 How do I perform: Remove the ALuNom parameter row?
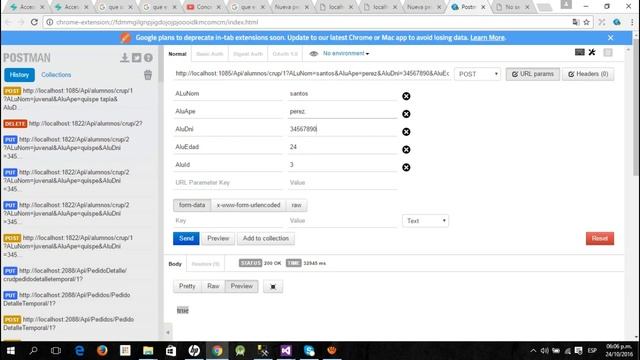406,96
